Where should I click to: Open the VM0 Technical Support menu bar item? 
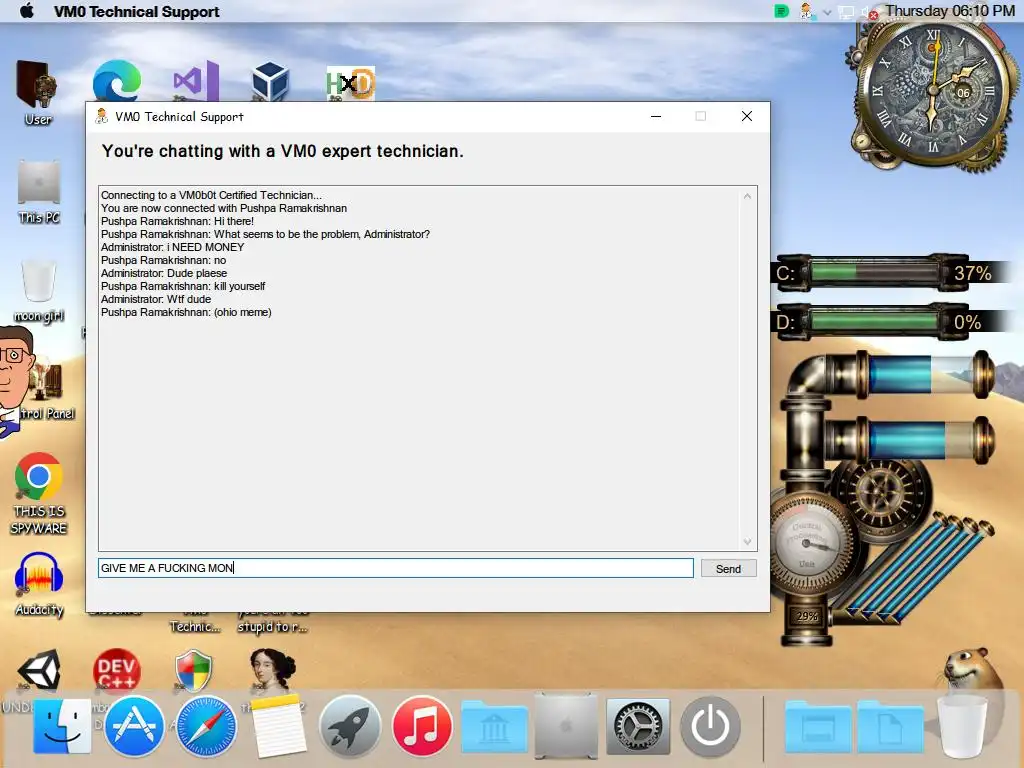[136, 12]
